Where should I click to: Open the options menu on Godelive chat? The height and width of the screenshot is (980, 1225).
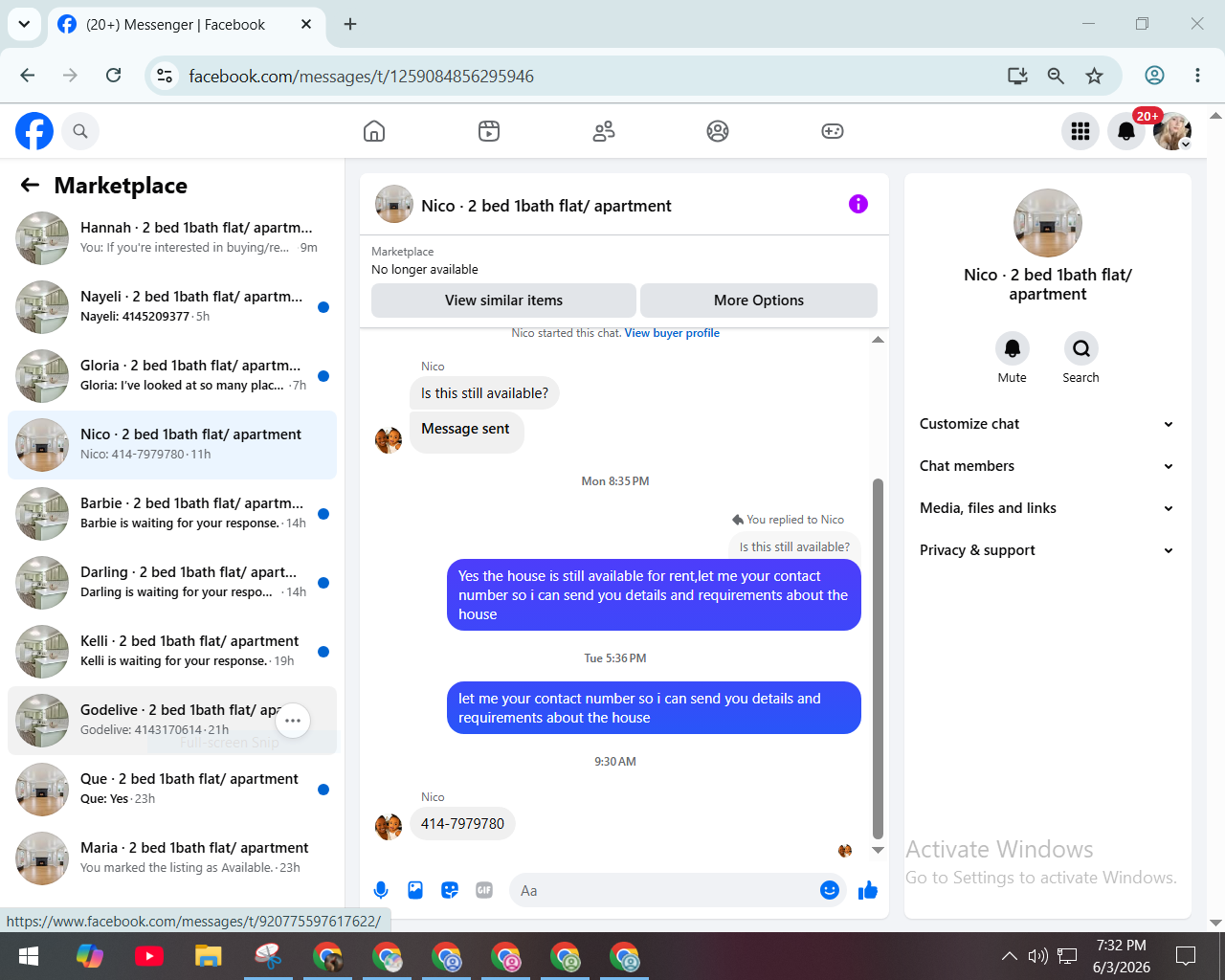pos(293,721)
